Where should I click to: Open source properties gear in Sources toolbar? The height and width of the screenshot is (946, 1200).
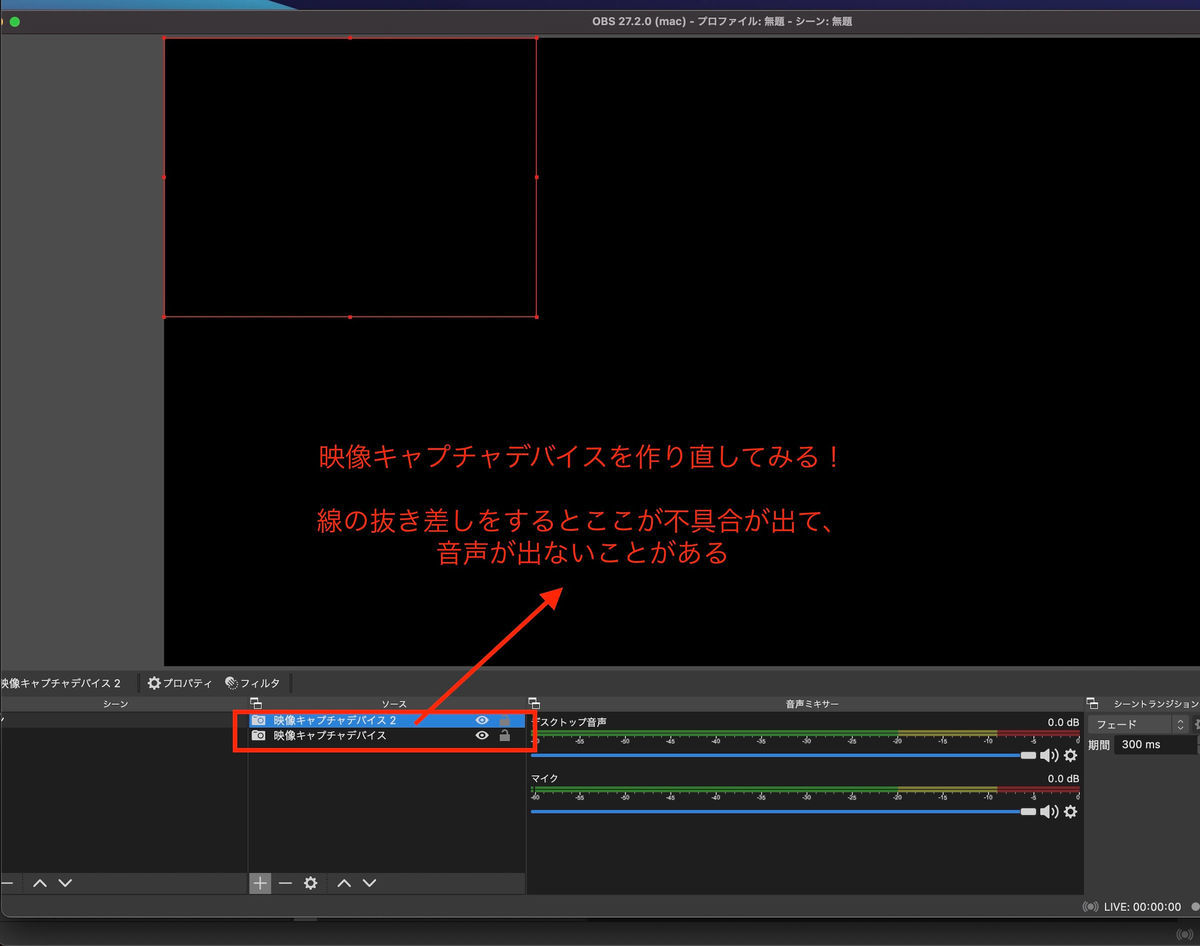click(311, 883)
